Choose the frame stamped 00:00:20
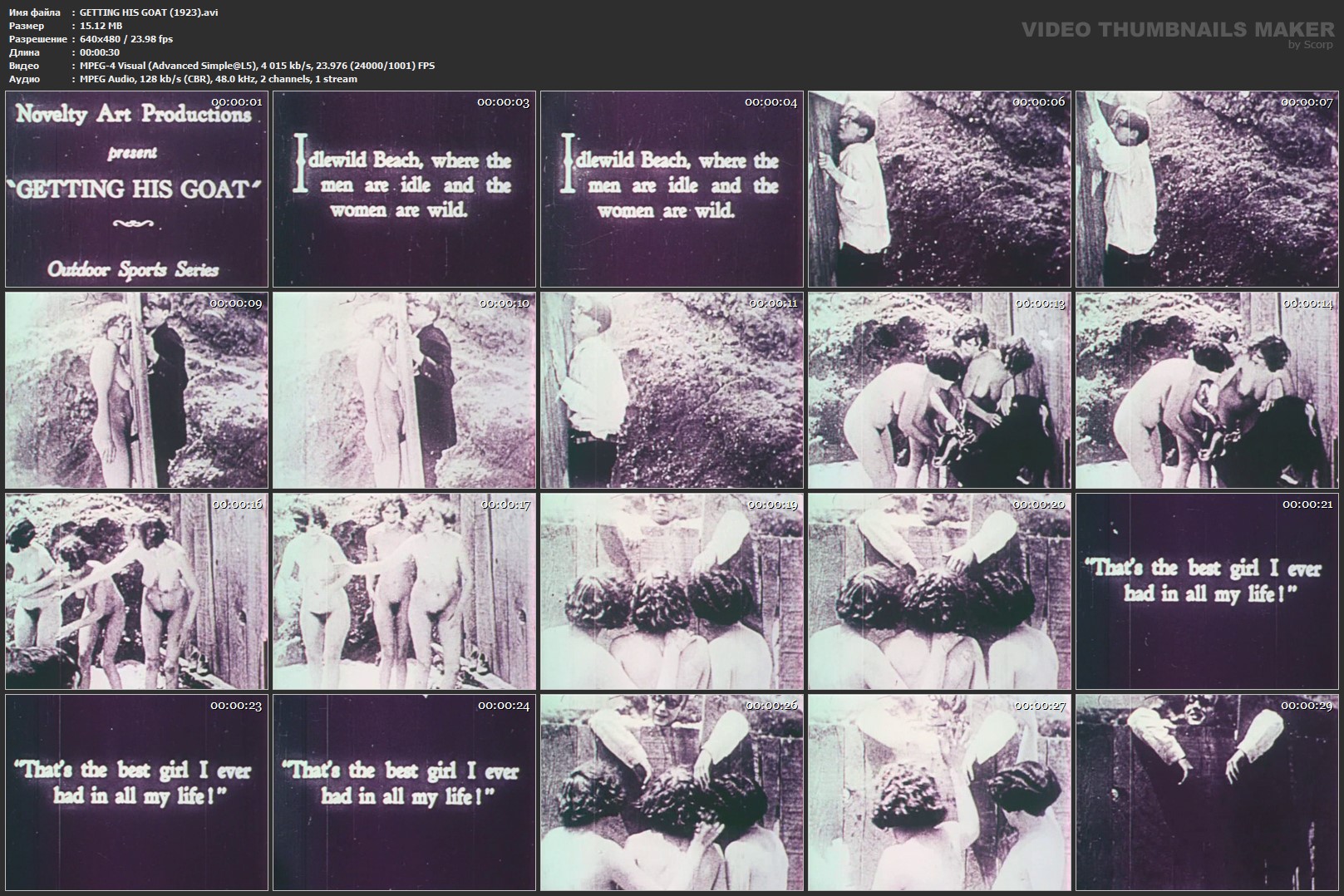 [939, 592]
